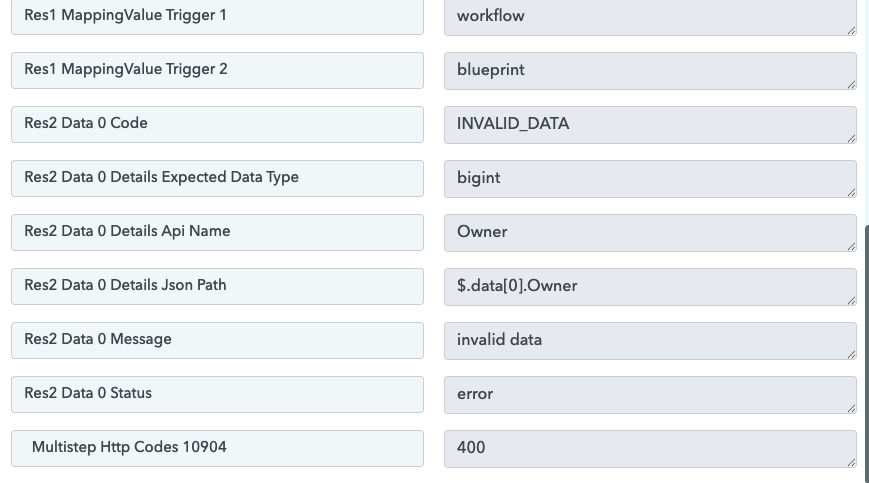Select the 'Owner' value text area
869x483 pixels.
pyautogui.click(x=649, y=233)
